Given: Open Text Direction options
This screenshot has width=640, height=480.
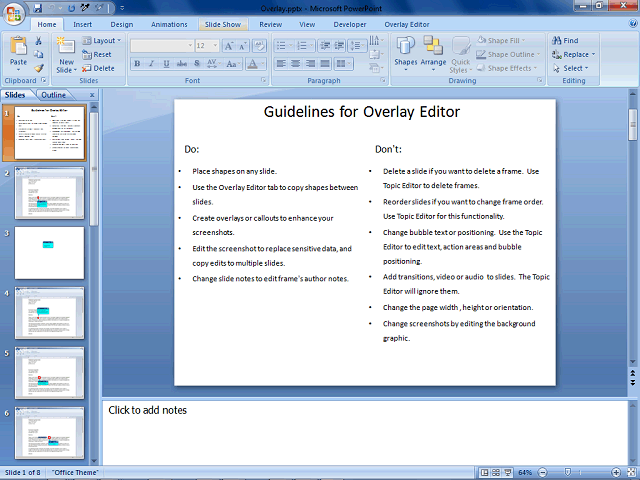Looking at the screenshot, I should (376, 40).
